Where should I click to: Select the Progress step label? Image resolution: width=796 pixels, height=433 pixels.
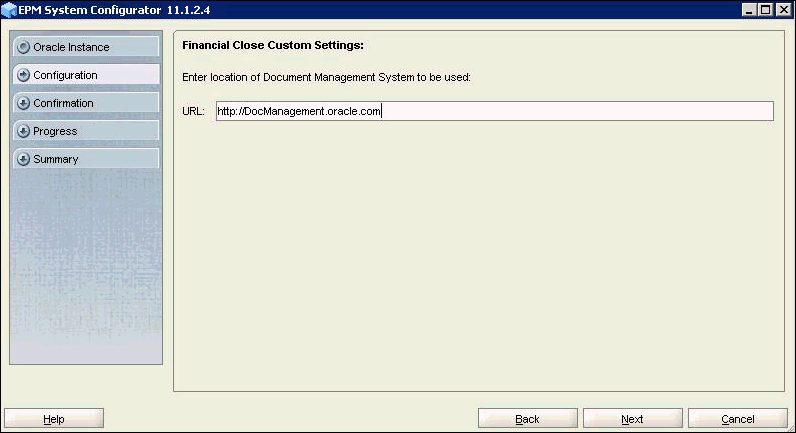tap(55, 131)
